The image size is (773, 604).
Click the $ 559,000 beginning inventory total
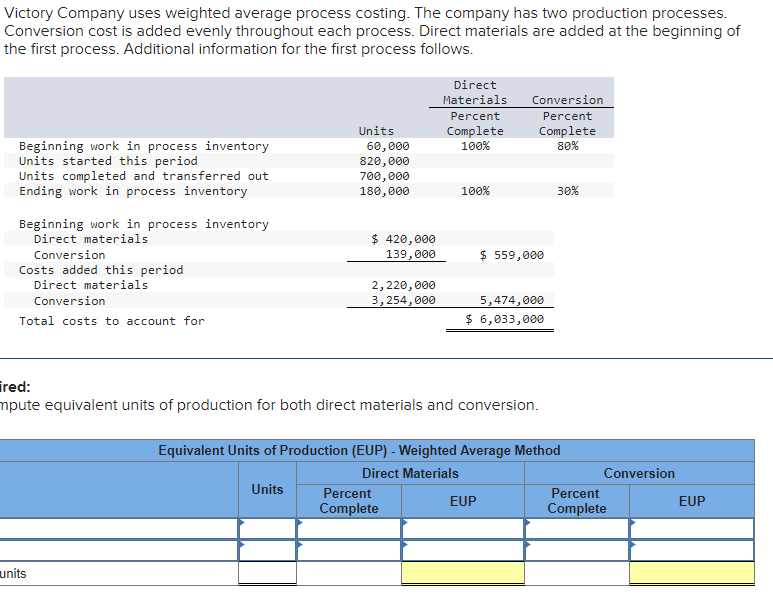coord(512,255)
